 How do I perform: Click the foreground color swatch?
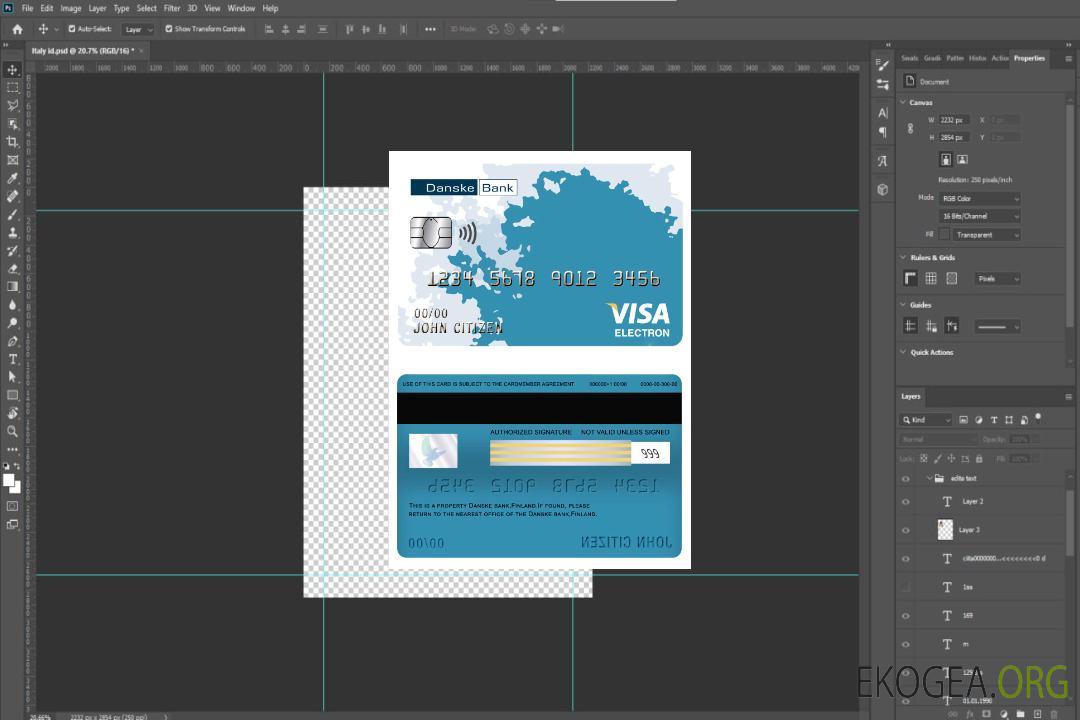tap(9, 481)
